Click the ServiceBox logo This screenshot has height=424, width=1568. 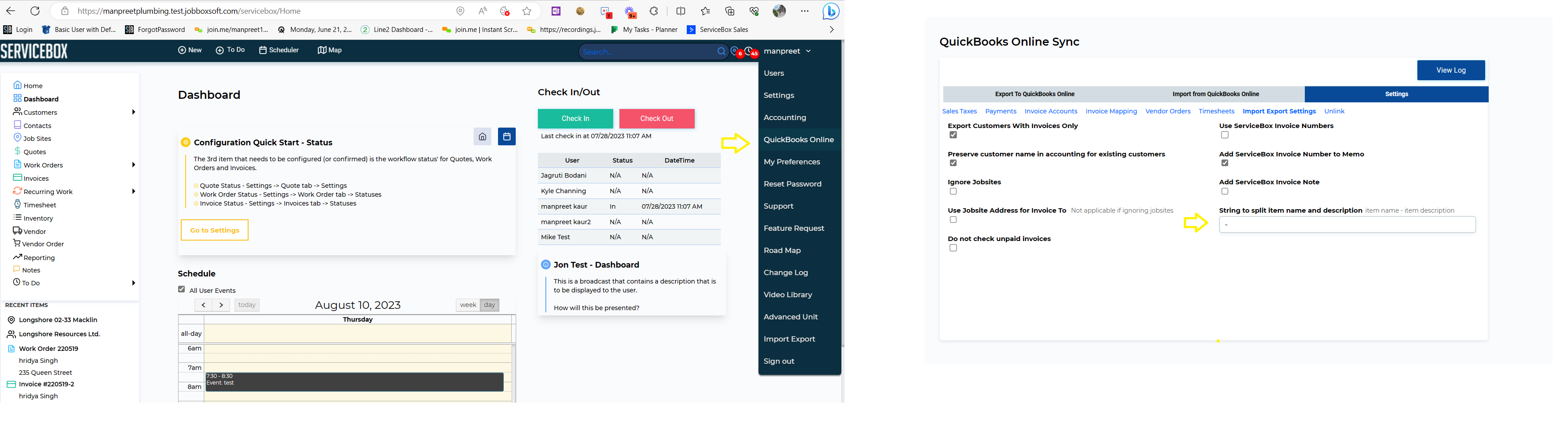(34, 51)
